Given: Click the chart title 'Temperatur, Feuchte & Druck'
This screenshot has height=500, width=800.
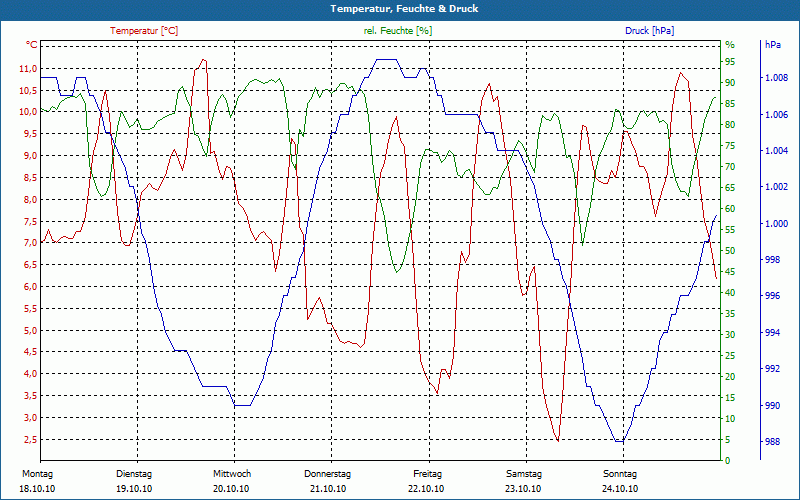Looking at the screenshot, I should click(404, 9).
